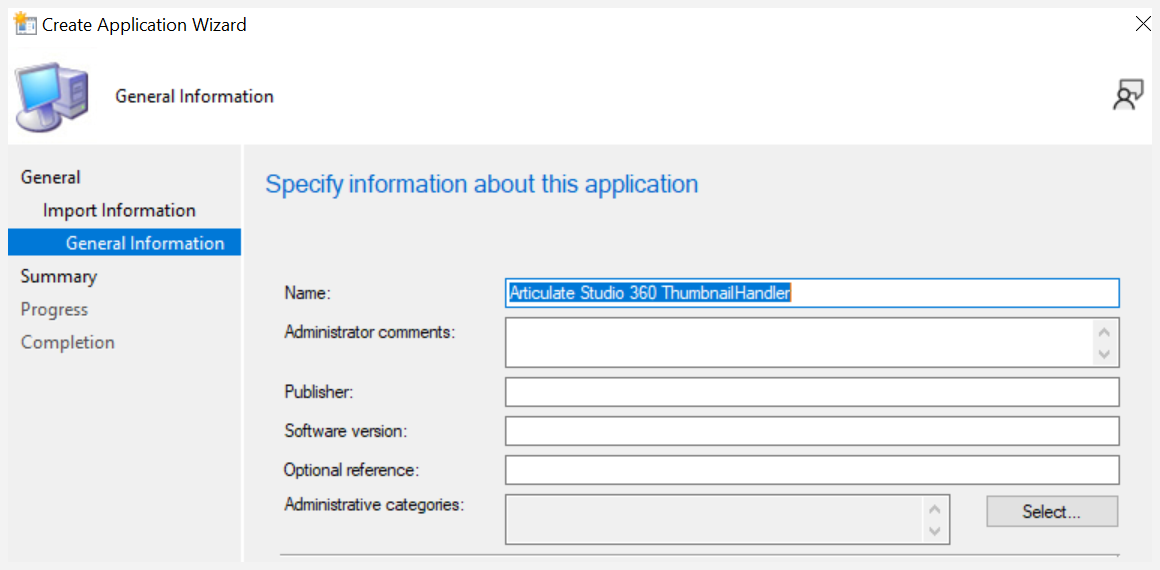
Task: Click the computer icon beside General Information
Action: coord(52,96)
